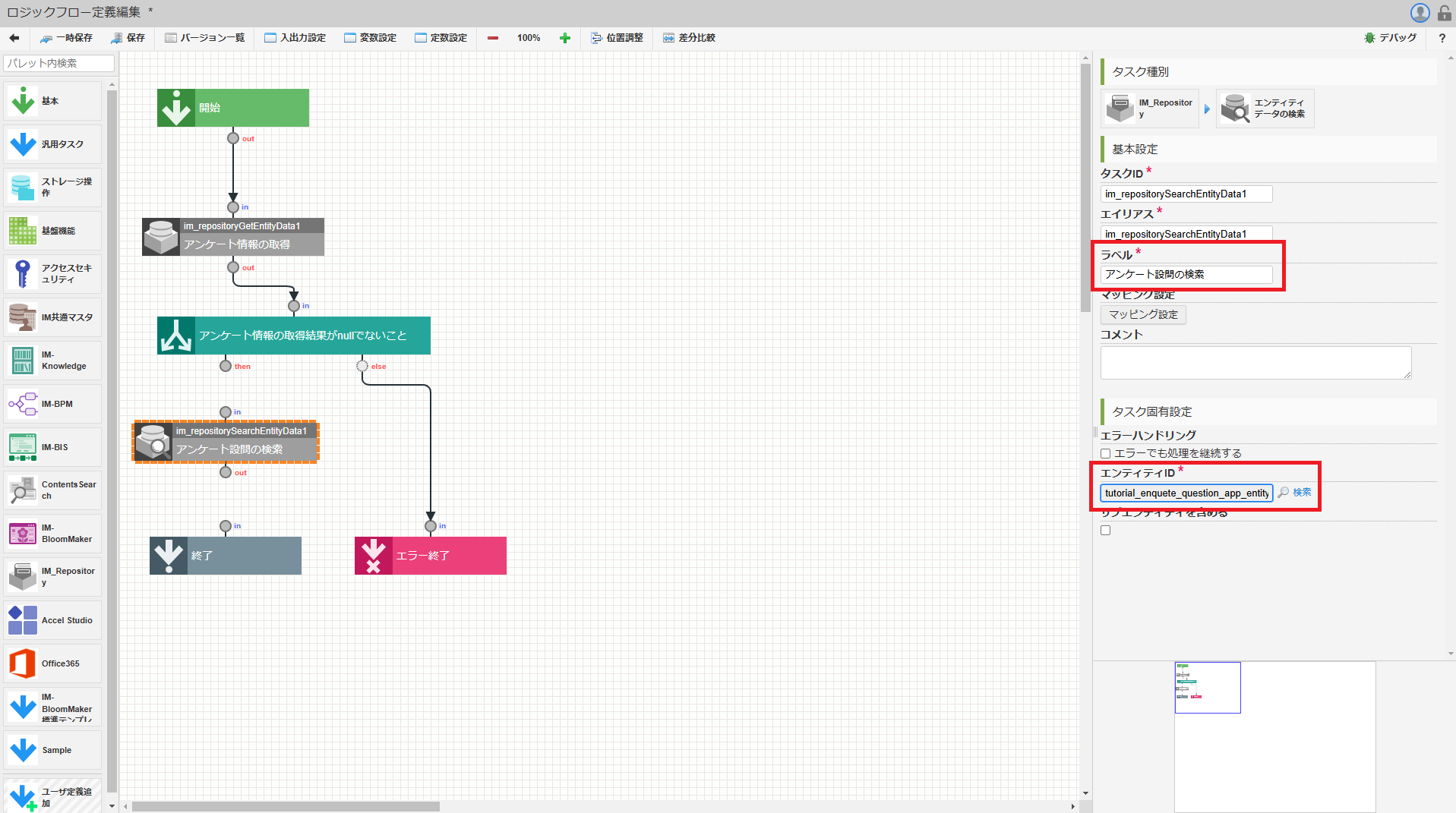Select the ストレージ操作 palette icon
Screen dimensions: 1456x813
51,187
